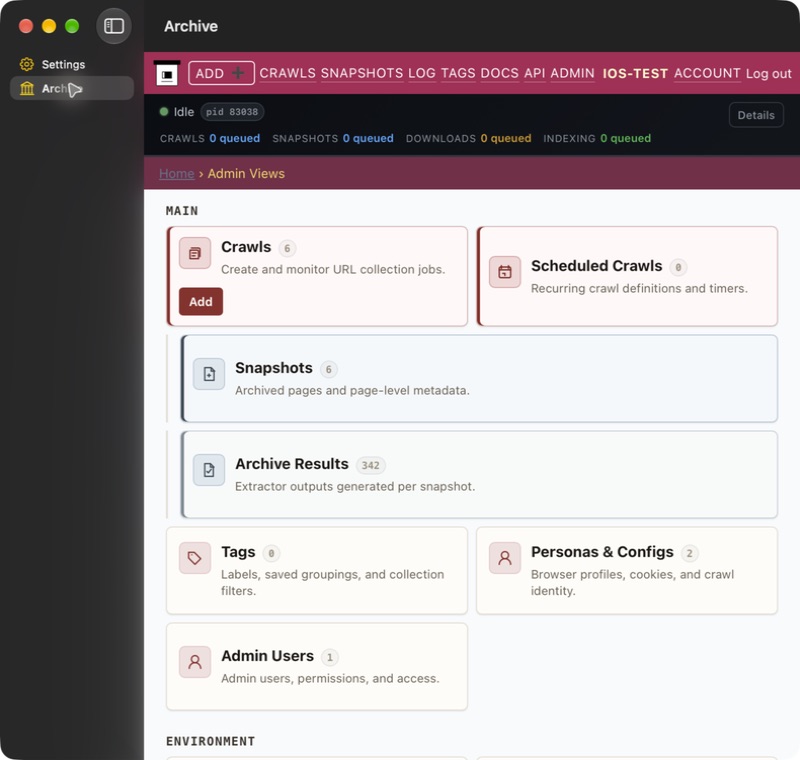Click the Indexing '0 queued' status
The height and width of the screenshot is (760, 800).
(x=626, y=138)
